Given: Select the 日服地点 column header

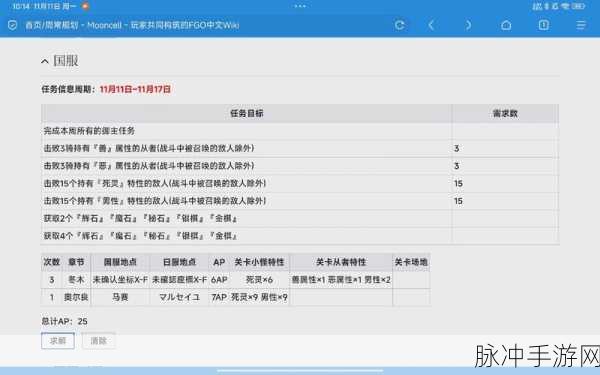Looking at the screenshot, I should [179, 262].
